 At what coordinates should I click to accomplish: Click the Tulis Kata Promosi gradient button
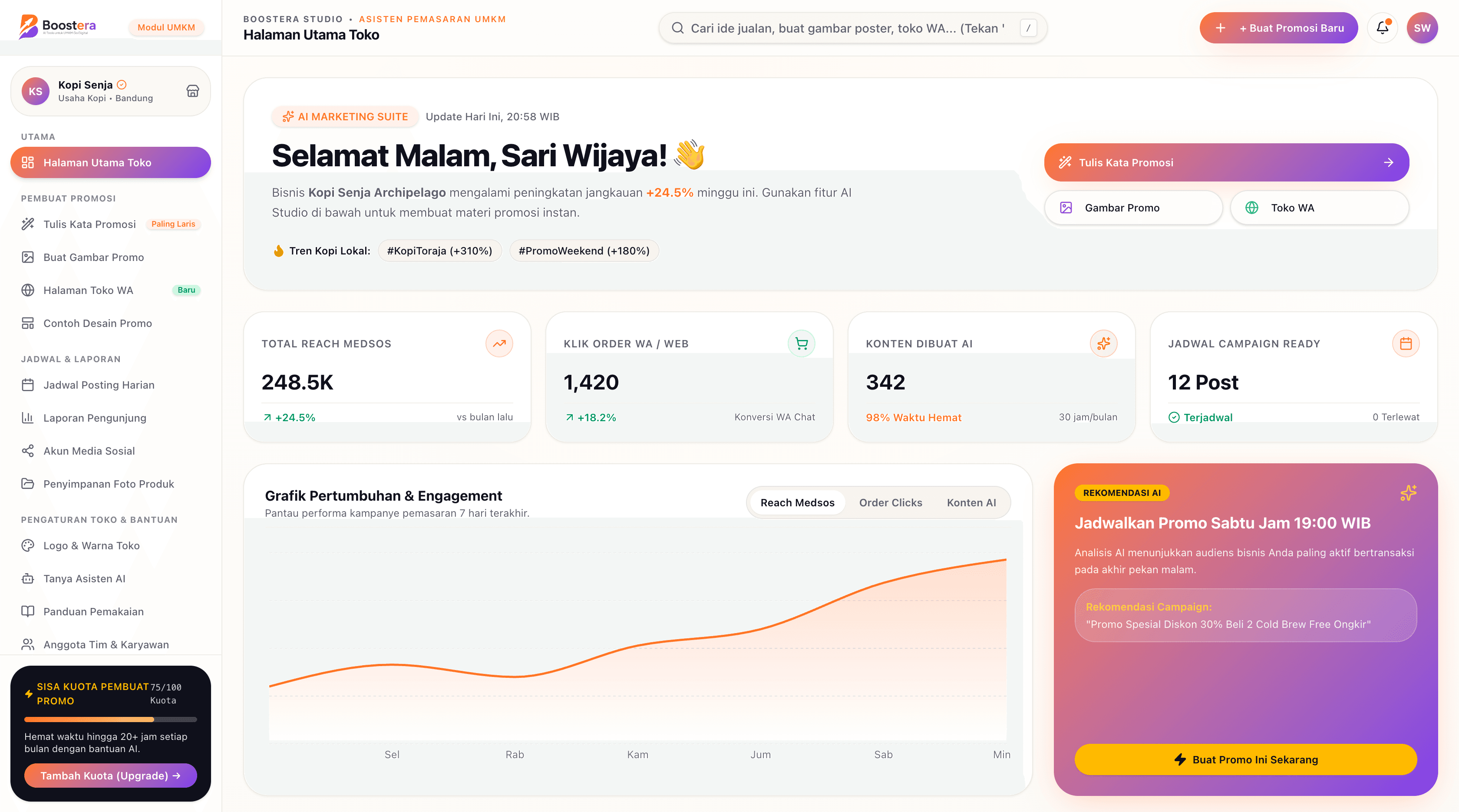[x=1226, y=162]
